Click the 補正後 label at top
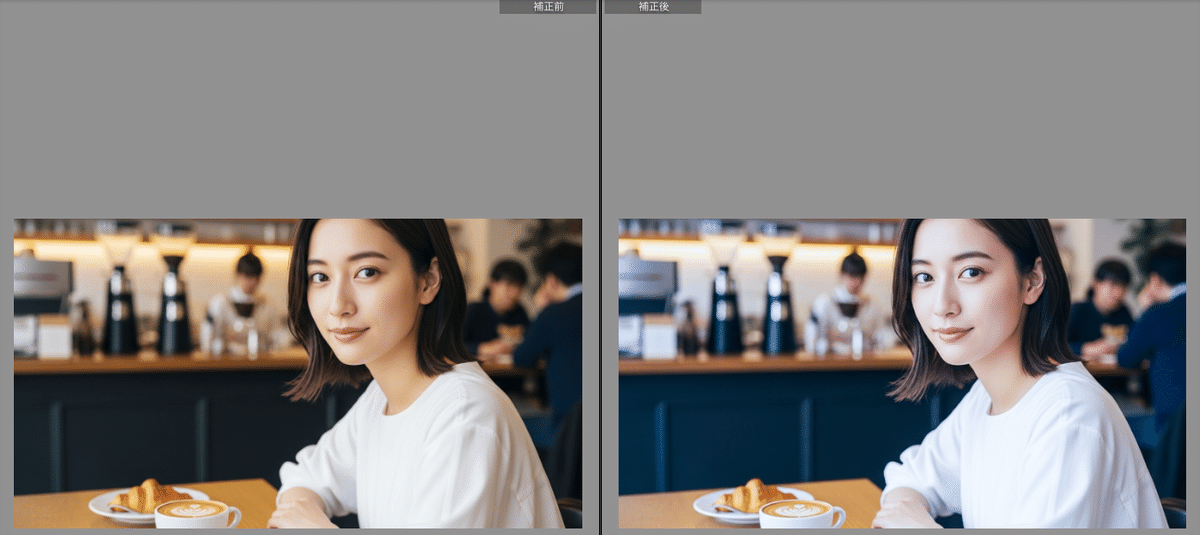Viewport: 1200px width, 535px height. click(x=653, y=7)
